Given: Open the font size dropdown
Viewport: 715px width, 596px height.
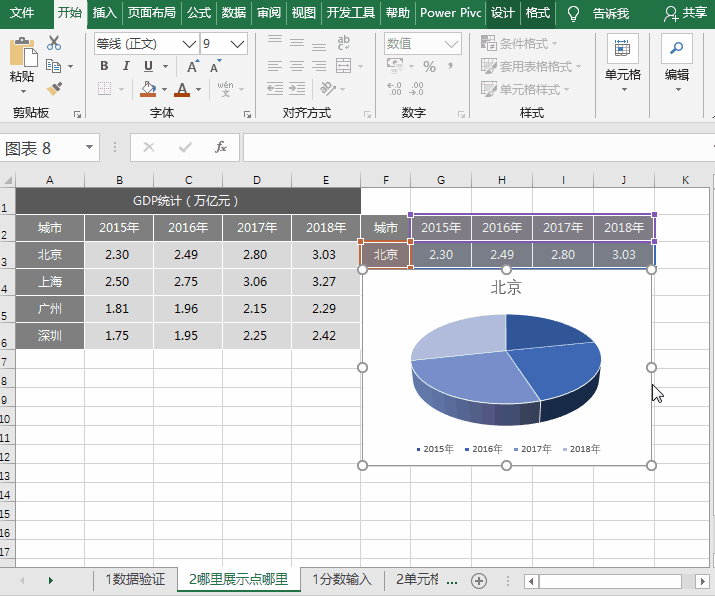Looking at the screenshot, I should (x=237, y=44).
